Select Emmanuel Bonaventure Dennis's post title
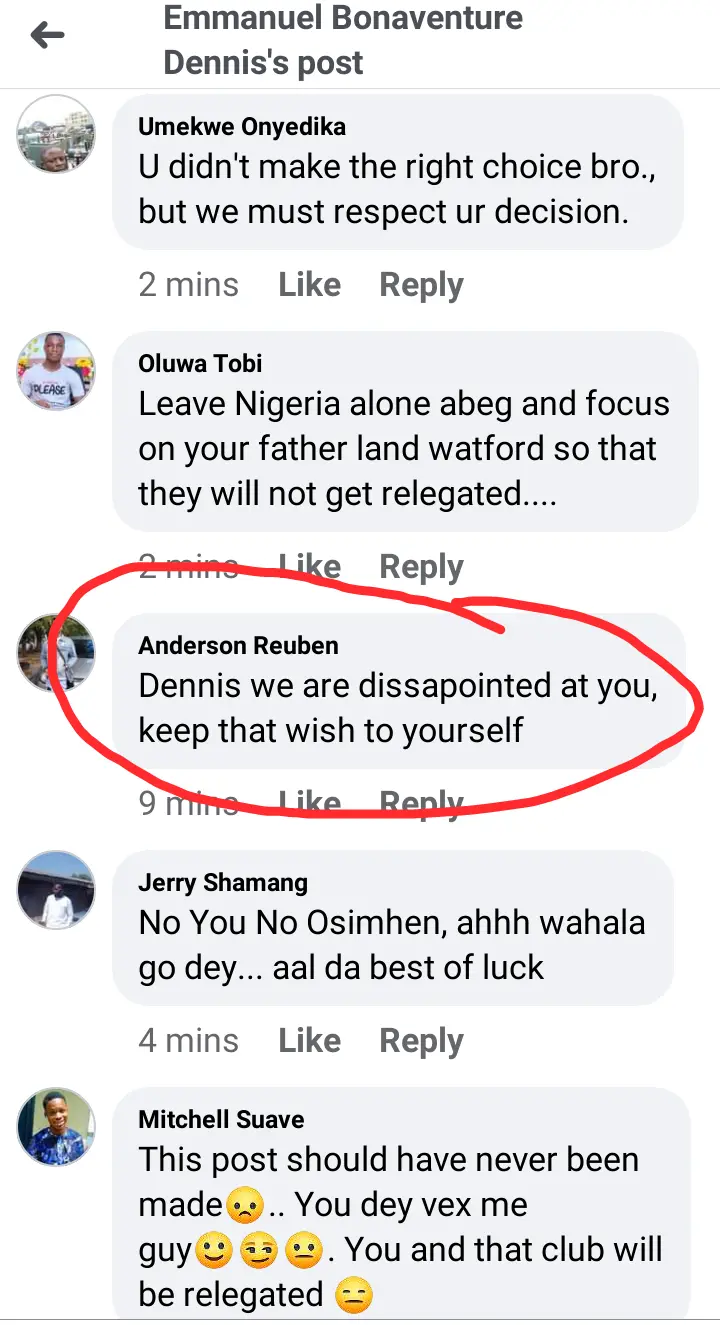720x1325 pixels. click(343, 40)
